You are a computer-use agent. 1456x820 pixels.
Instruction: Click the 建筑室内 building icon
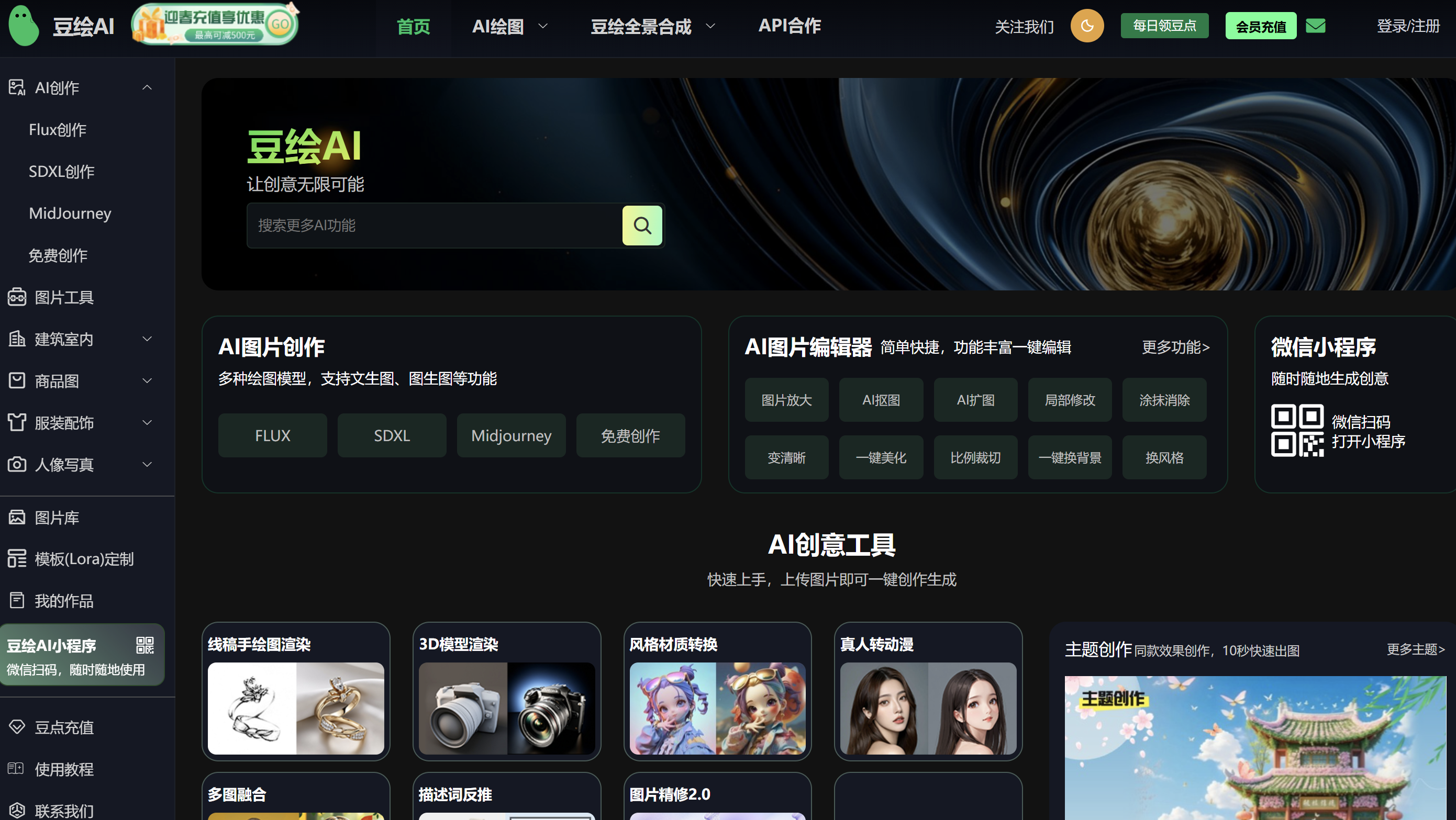tap(17, 339)
